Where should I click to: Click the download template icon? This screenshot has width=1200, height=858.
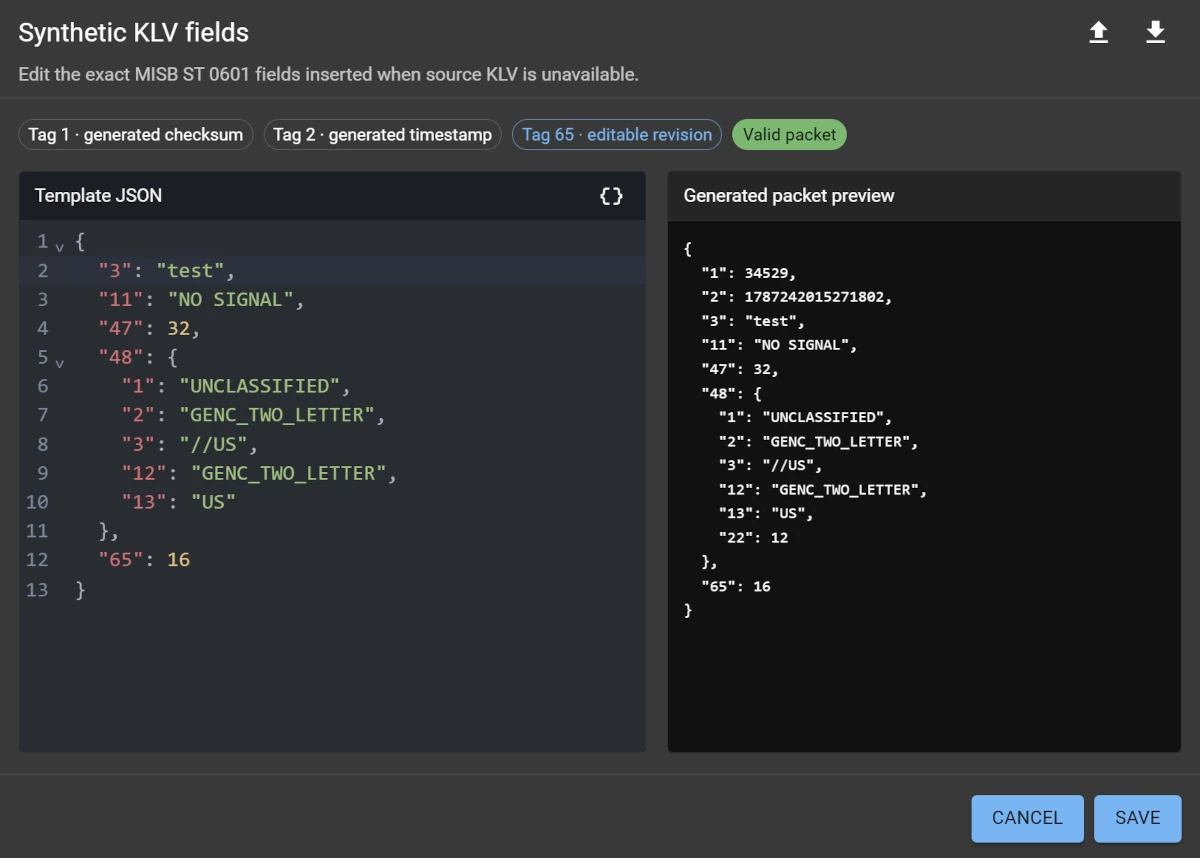click(1155, 33)
